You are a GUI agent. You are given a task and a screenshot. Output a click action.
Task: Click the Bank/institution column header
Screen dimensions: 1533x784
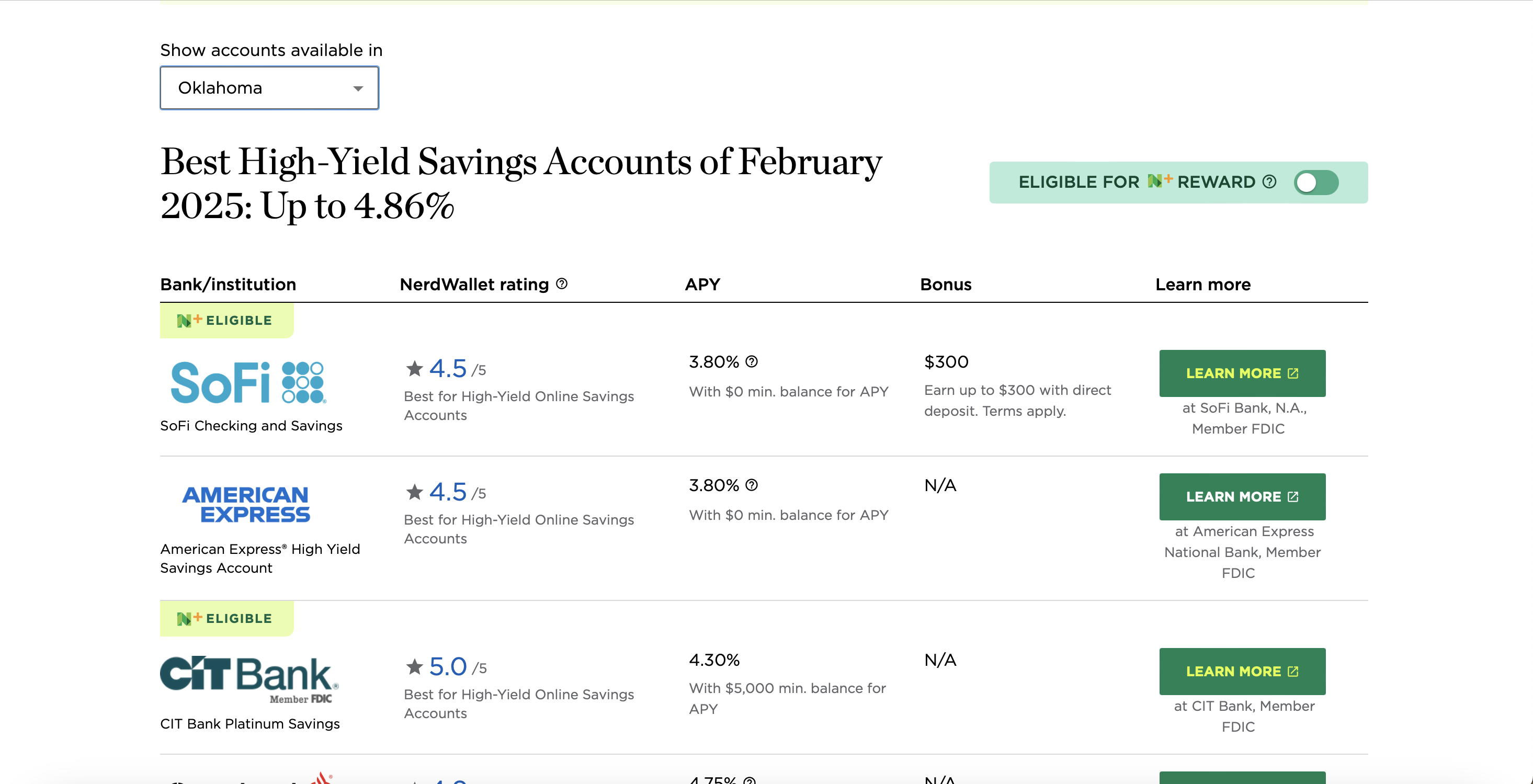228,284
